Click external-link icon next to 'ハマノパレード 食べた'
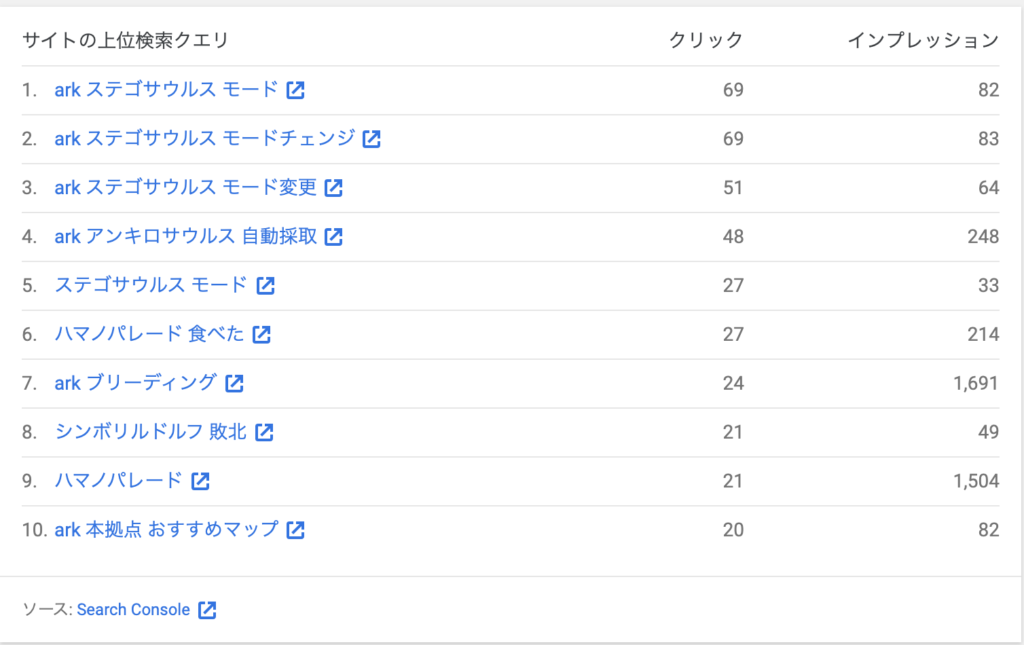 click(x=261, y=335)
